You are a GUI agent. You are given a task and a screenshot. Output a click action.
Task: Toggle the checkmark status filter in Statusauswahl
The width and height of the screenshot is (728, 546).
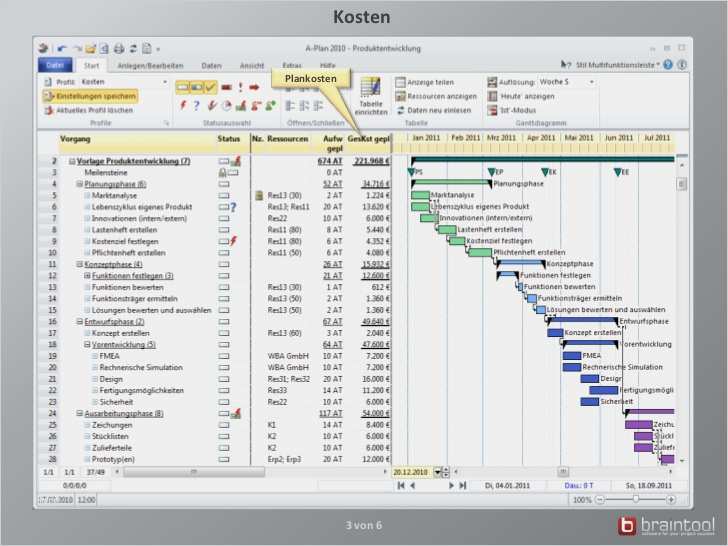point(211,88)
